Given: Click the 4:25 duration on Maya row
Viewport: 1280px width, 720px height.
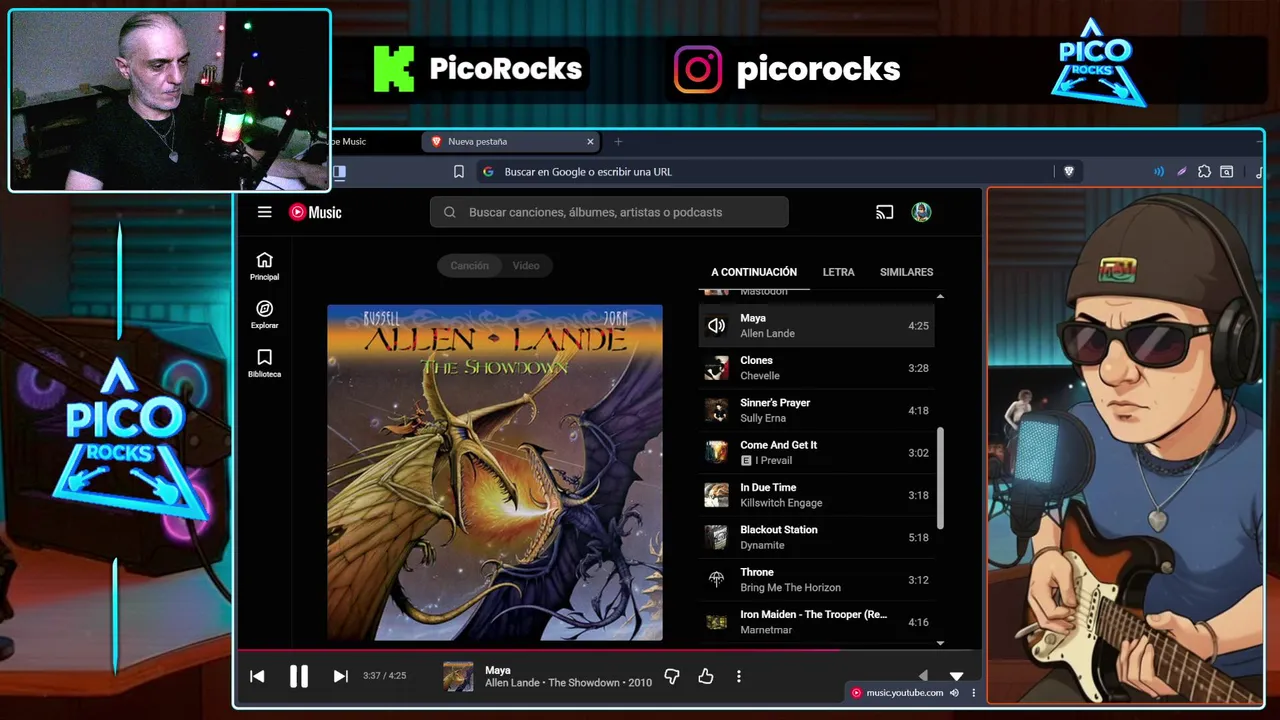Looking at the screenshot, I should 918,326.
